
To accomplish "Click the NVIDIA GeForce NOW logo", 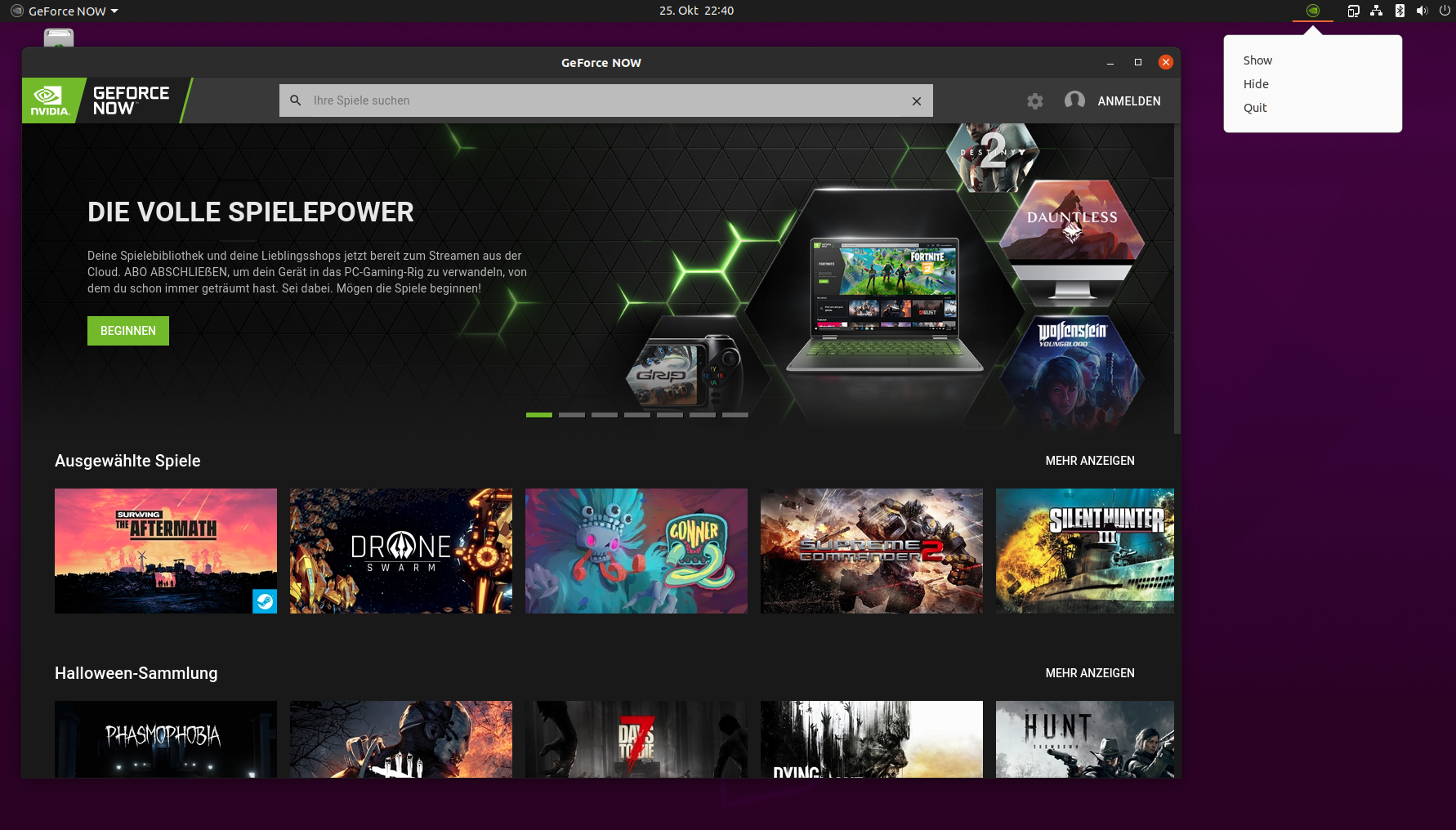I will click(x=106, y=100).
